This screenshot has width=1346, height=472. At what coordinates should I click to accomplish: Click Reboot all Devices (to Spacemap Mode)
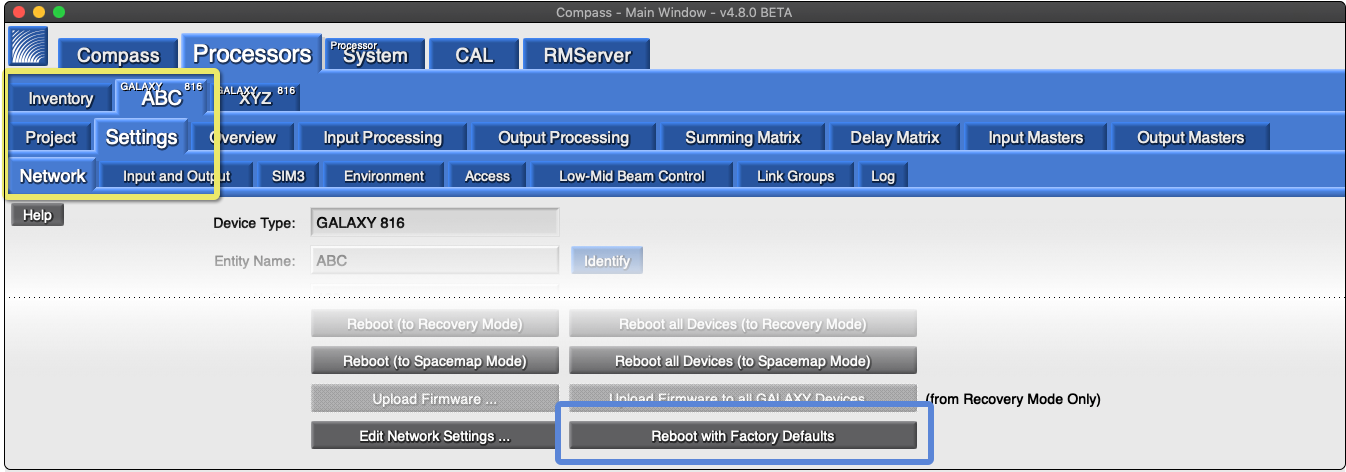click(x=743, y=361)
